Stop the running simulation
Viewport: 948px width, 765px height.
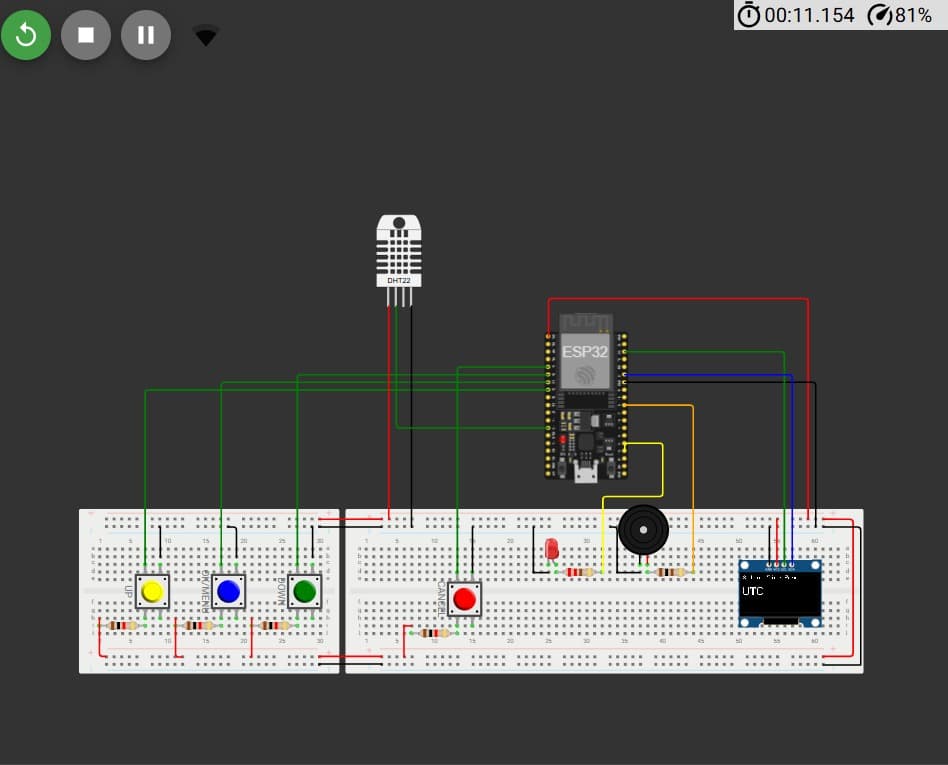(86, 35)
